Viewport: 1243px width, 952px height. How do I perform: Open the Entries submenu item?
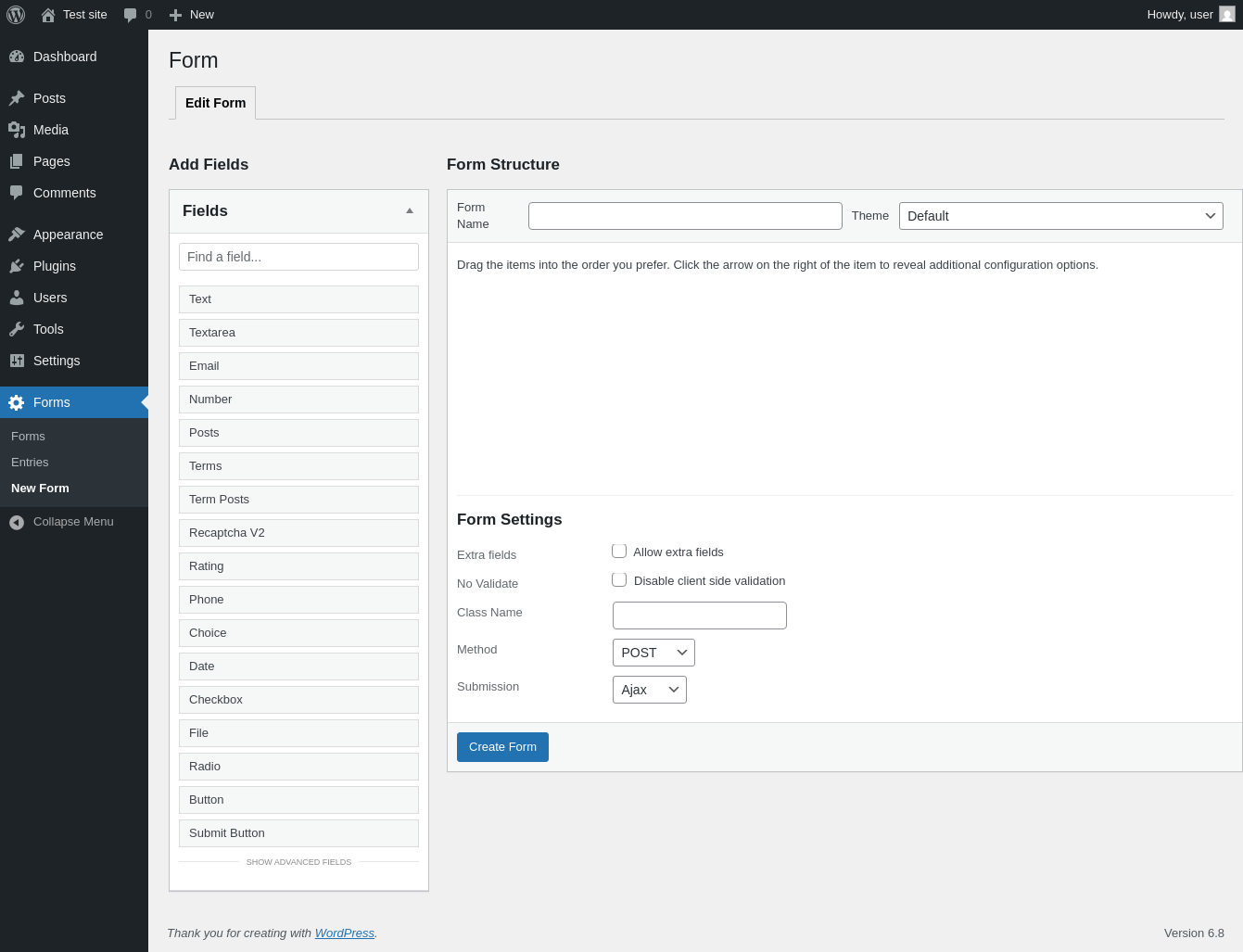click(30, 462)
